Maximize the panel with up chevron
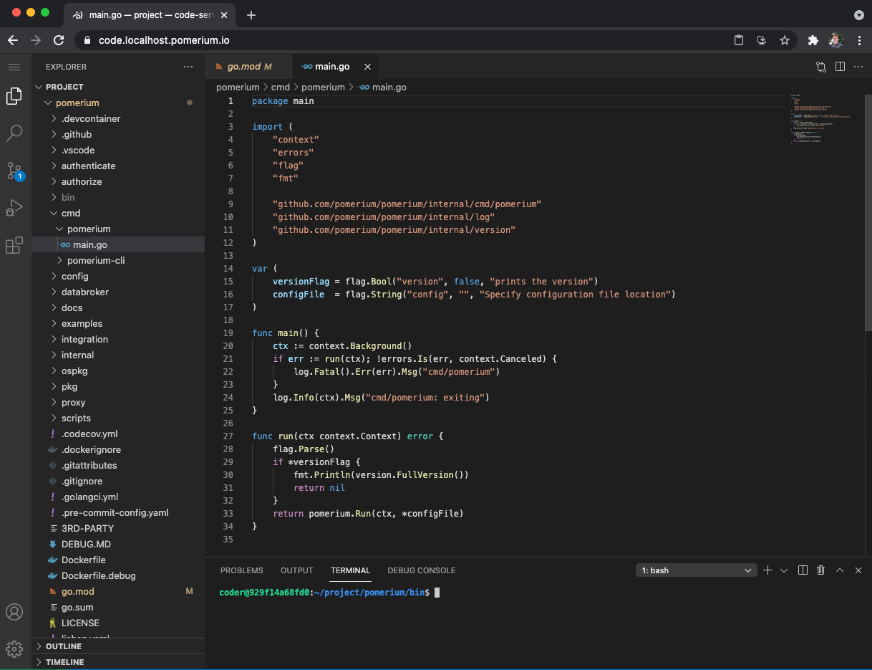 pyautogui.click(x=840, y=570)
